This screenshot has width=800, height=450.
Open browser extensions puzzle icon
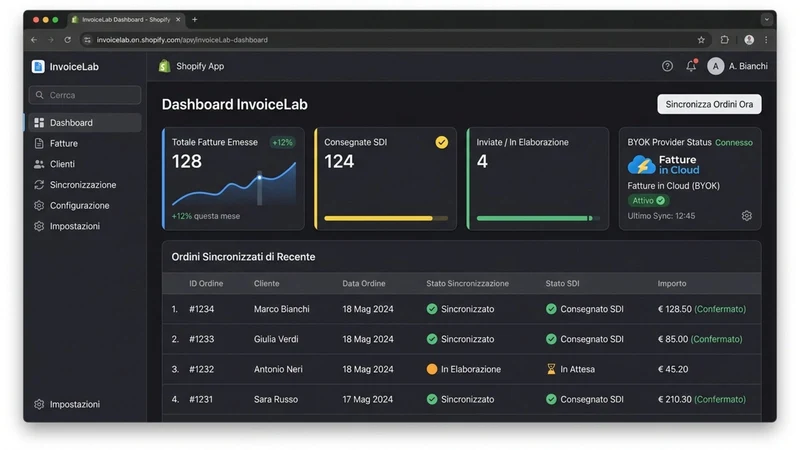click(724, 40)
